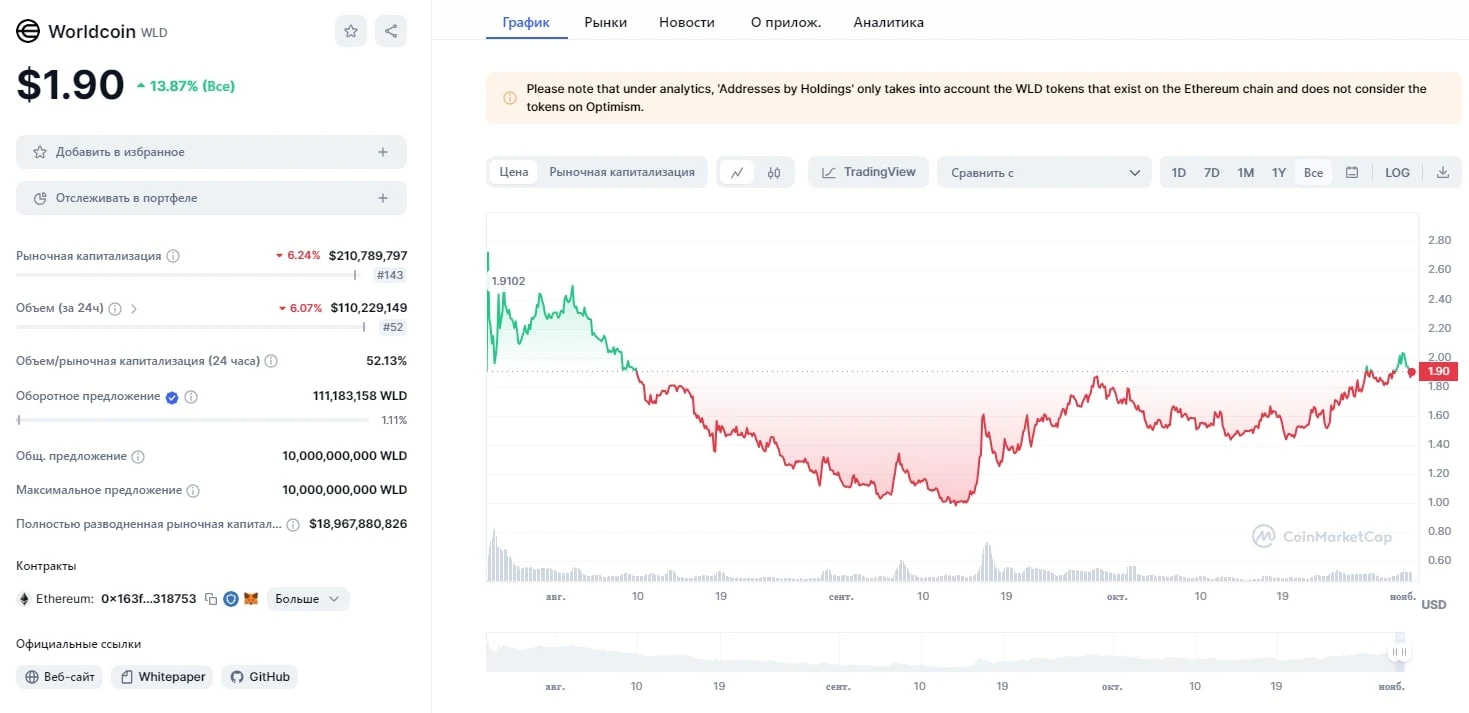Open the calendar date range picker
The height and width of the screenshot is (713, 1469).
pyautogui.click(x=1352, y=172)
